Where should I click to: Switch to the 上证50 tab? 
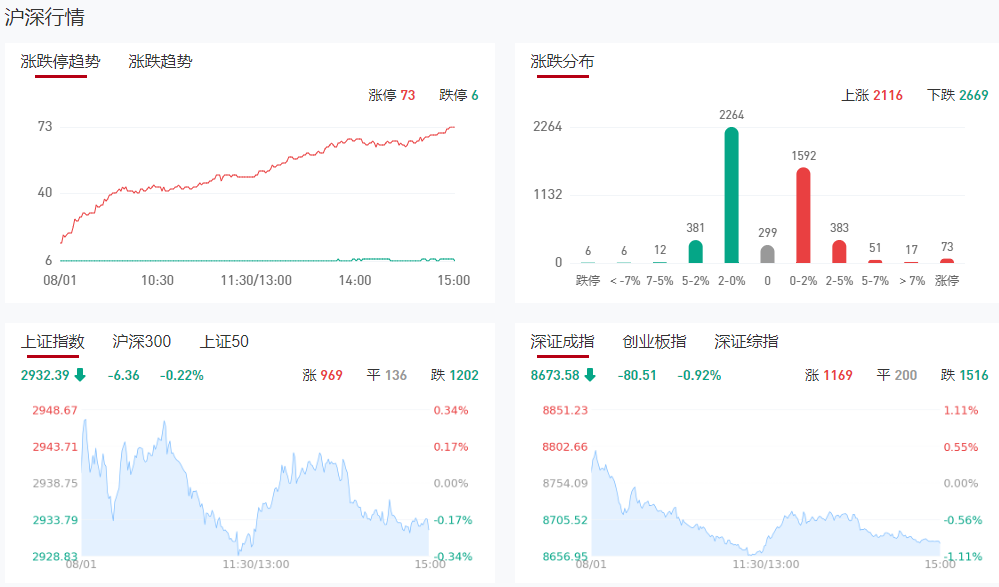224,342
